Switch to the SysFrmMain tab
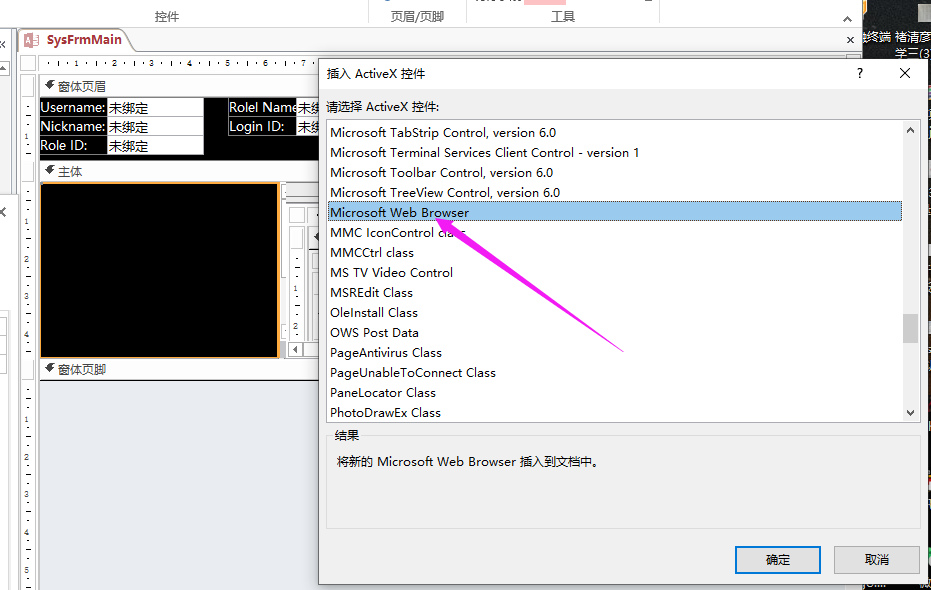The height and width of the screenshot is (590, 931). tap(84, 40)
